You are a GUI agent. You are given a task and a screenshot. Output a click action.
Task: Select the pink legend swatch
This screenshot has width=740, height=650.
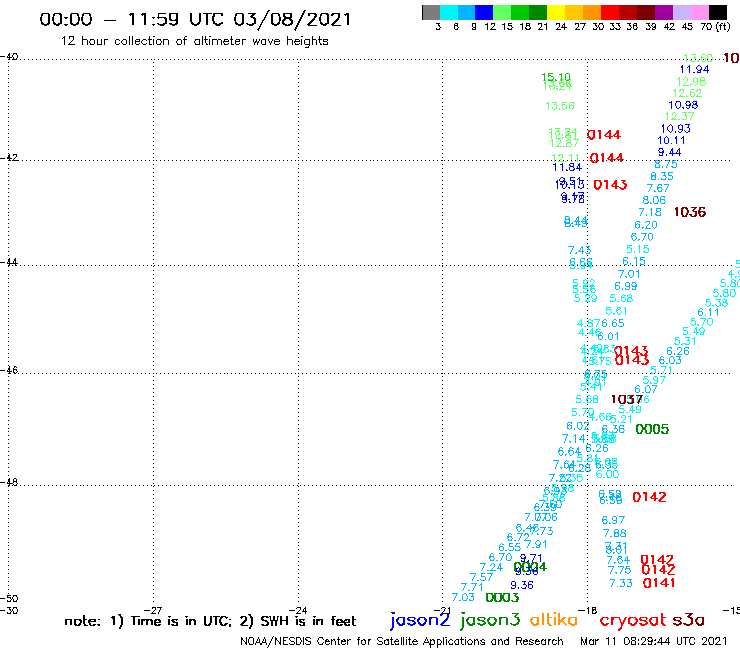coord(700,12)
